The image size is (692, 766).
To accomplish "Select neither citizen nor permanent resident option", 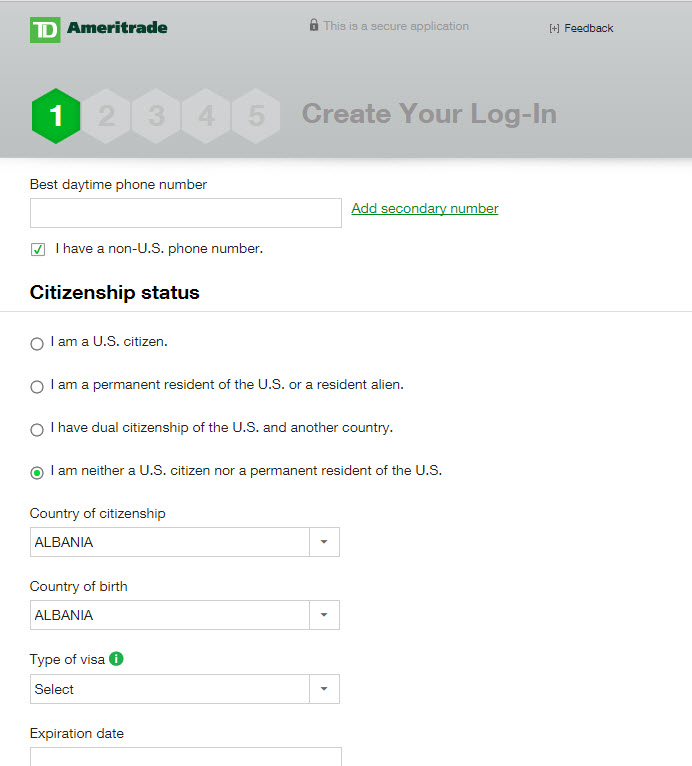I will tap(37, 472).
